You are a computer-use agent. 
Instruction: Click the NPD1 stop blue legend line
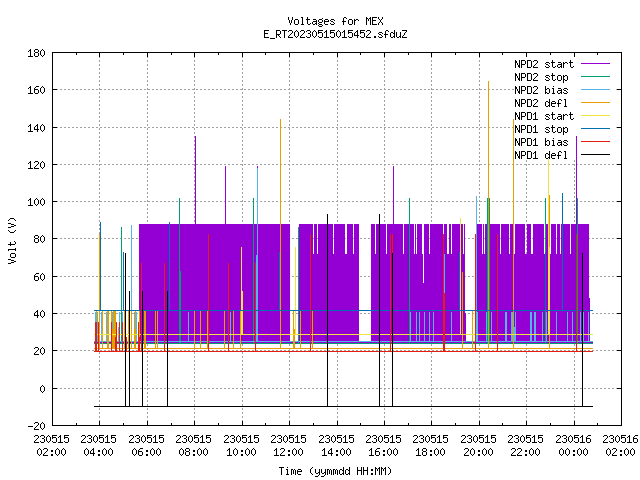(x=595, y=129)
